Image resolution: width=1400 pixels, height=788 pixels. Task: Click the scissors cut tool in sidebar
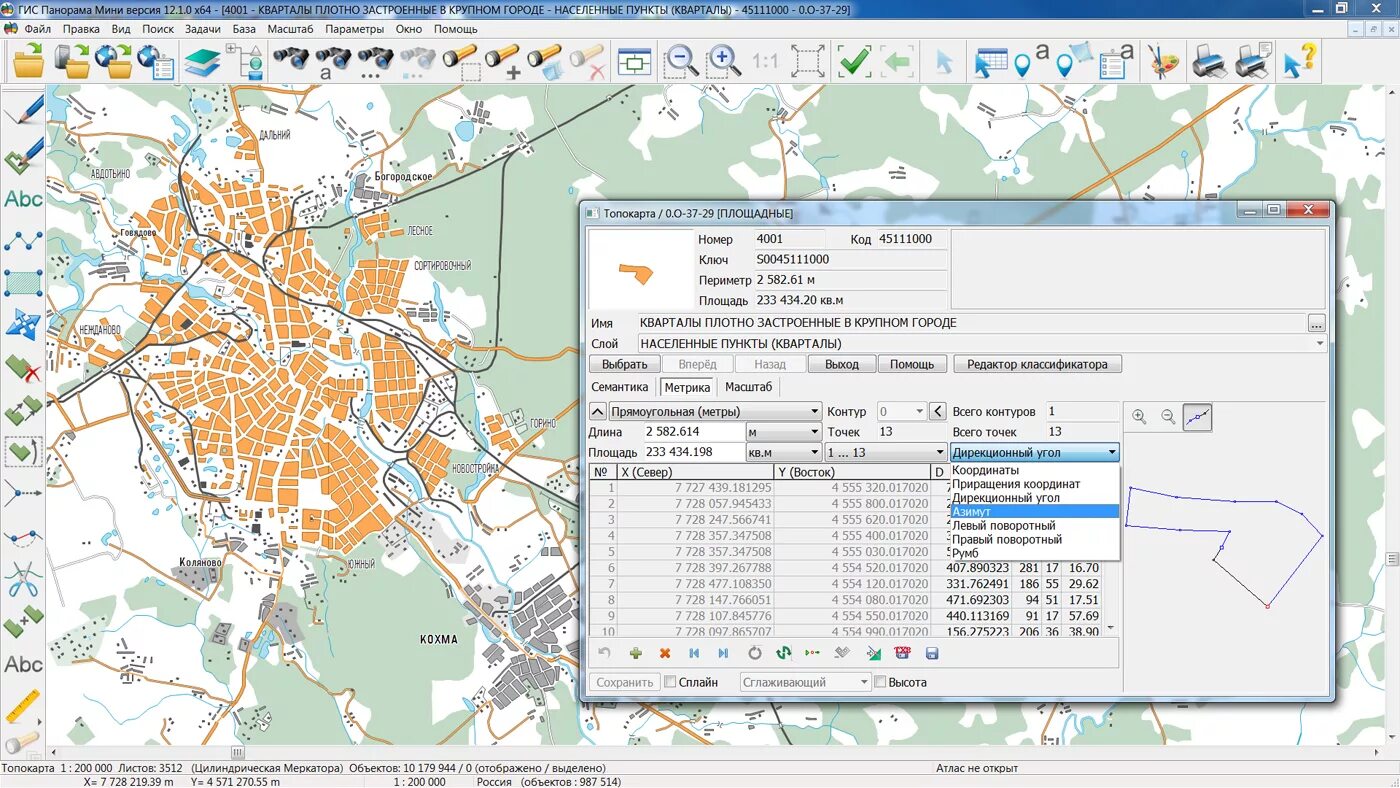coord(23,579)
